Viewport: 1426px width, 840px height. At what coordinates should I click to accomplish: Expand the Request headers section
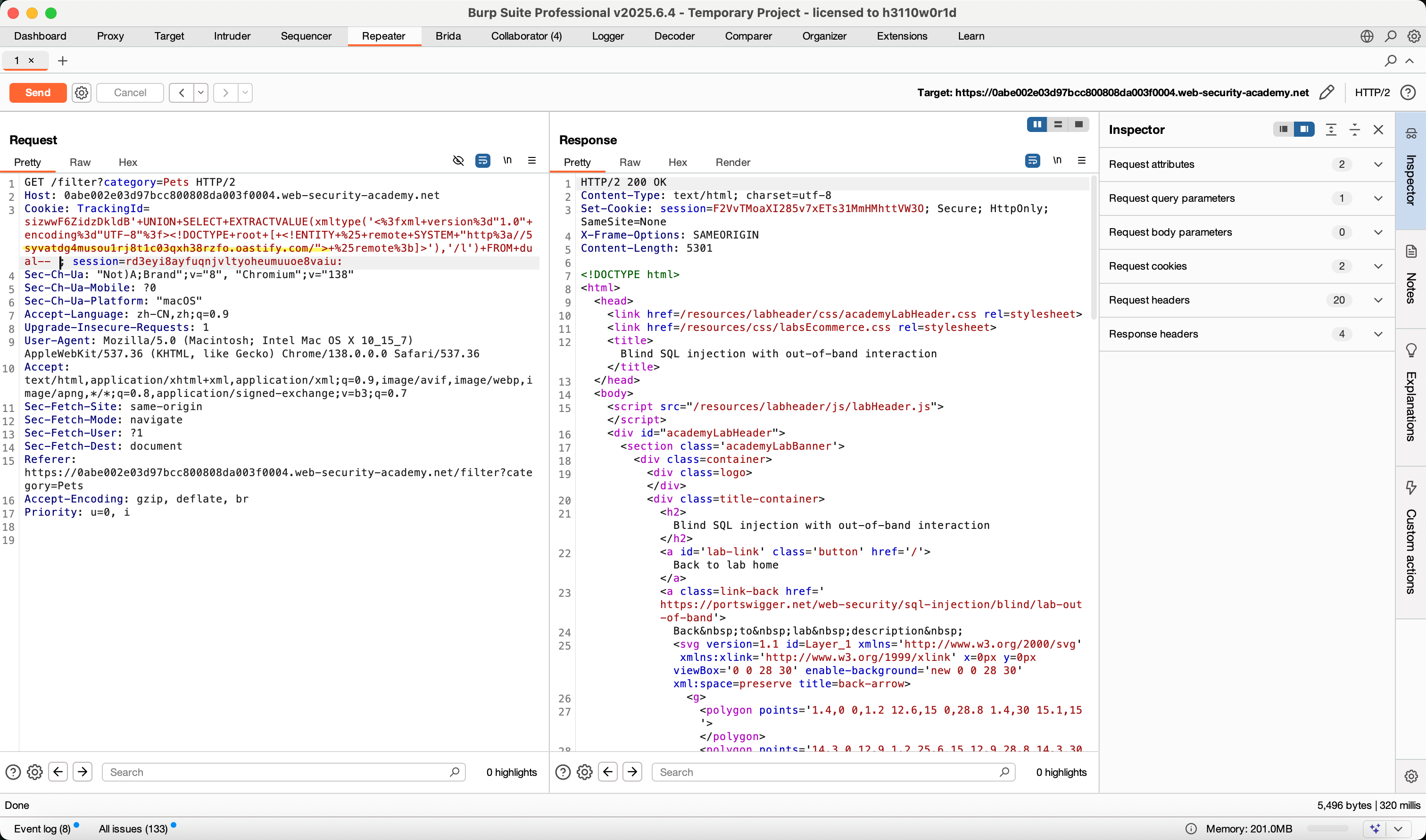[1246, 300]
